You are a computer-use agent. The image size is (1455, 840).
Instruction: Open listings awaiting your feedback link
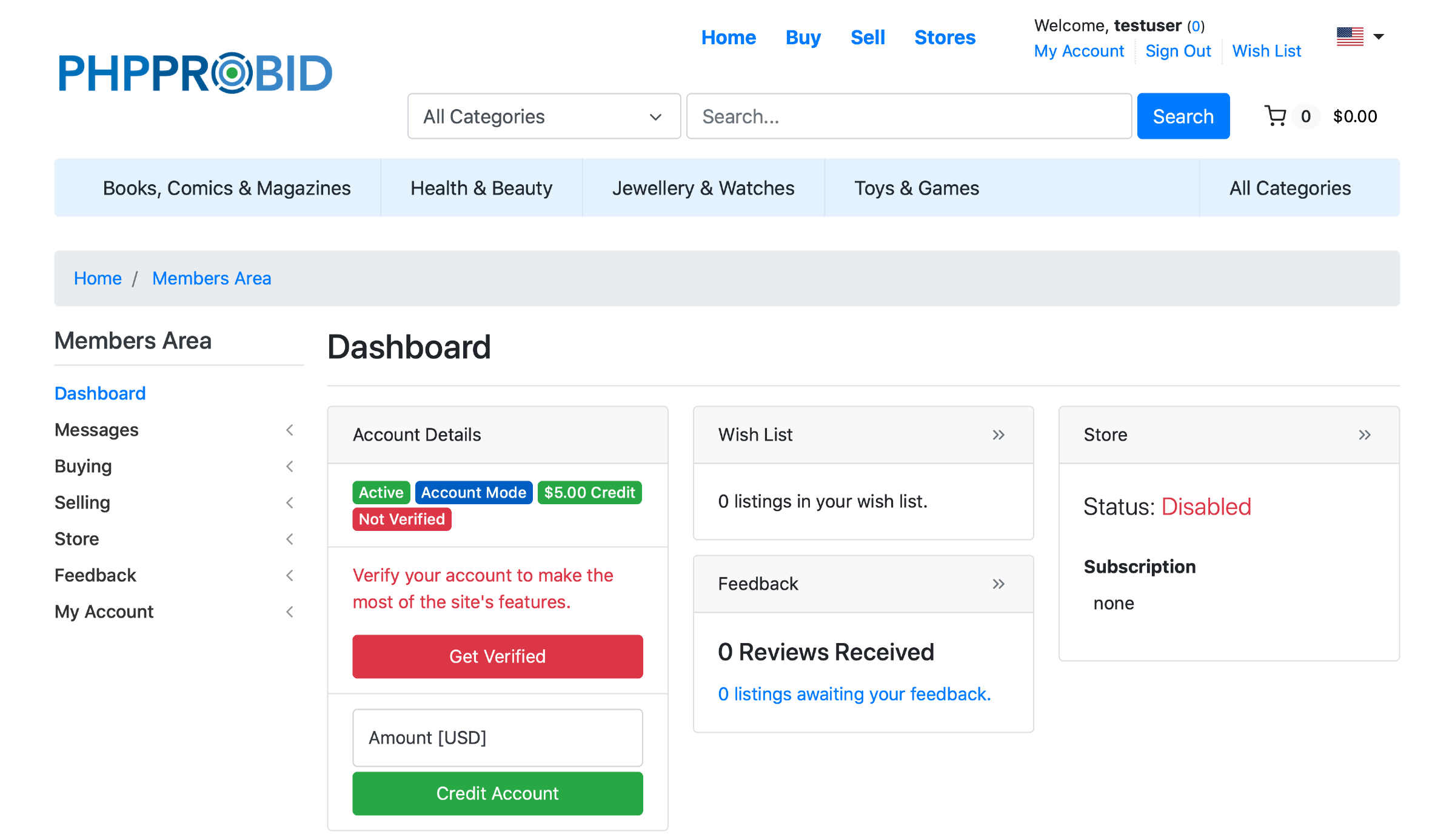point(854,694)
